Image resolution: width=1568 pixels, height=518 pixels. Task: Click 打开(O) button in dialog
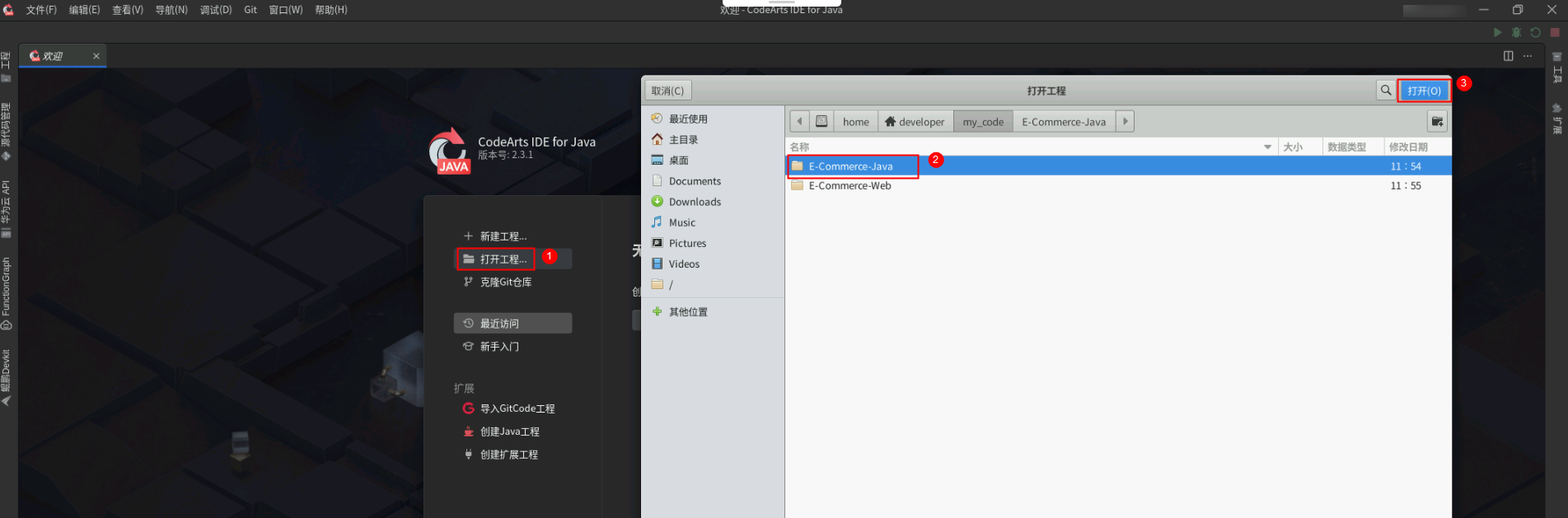[x=1424, y=91]
